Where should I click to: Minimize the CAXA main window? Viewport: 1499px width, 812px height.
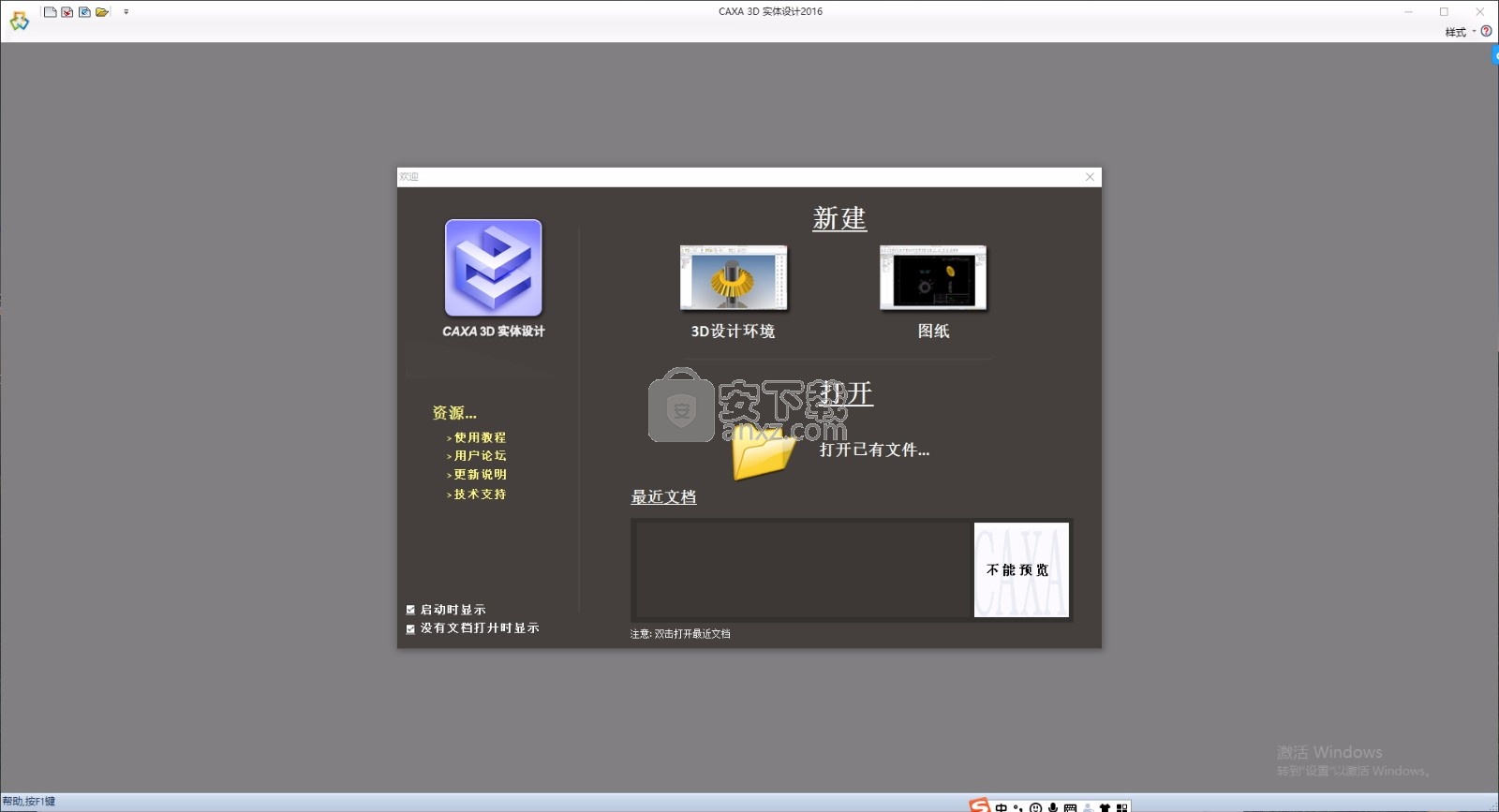coord(1408,11)
